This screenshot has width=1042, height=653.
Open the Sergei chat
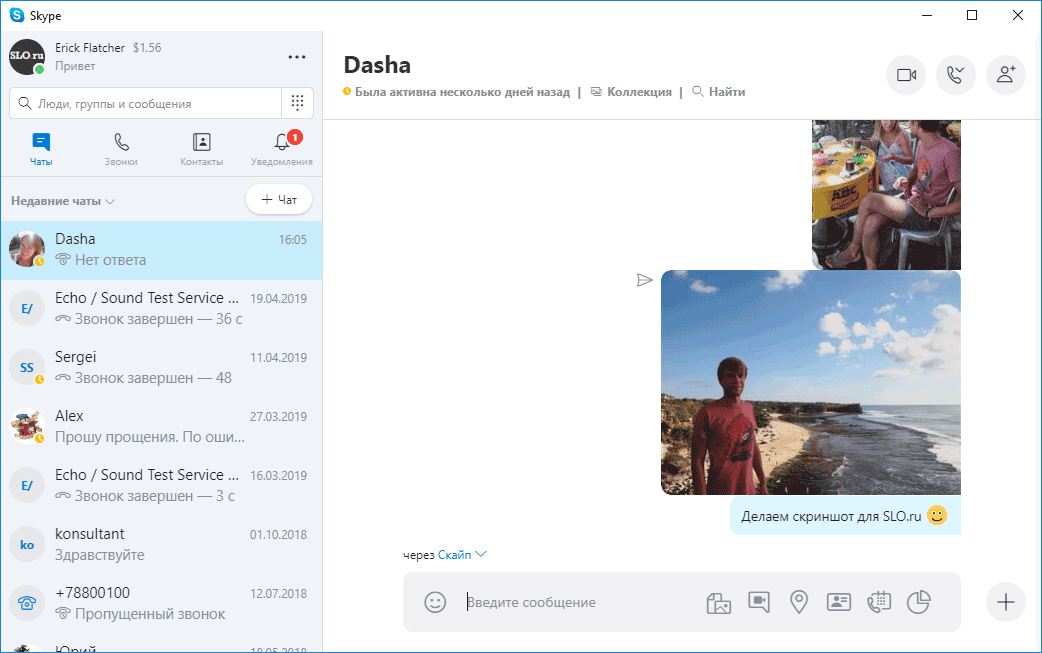161,367
